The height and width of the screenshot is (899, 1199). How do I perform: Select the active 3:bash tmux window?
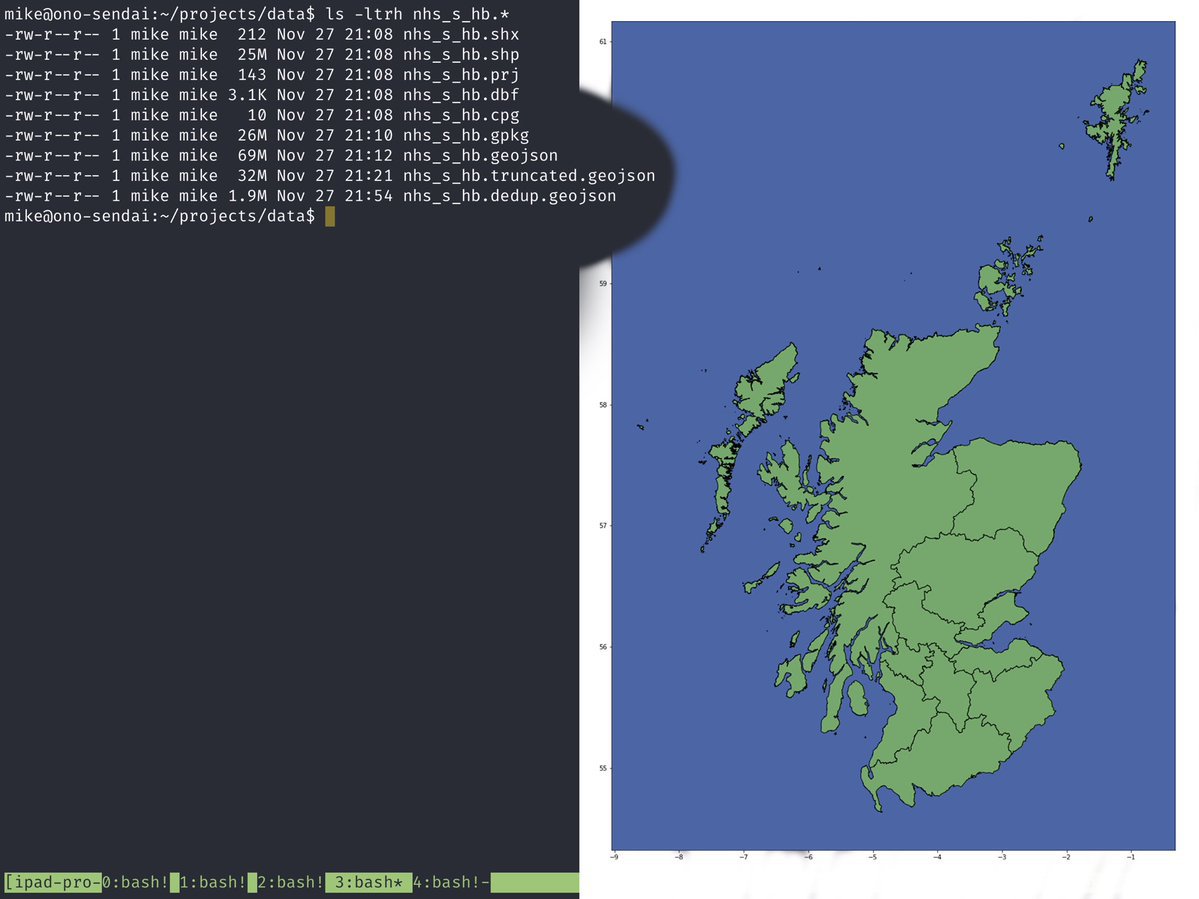point(370,882)
